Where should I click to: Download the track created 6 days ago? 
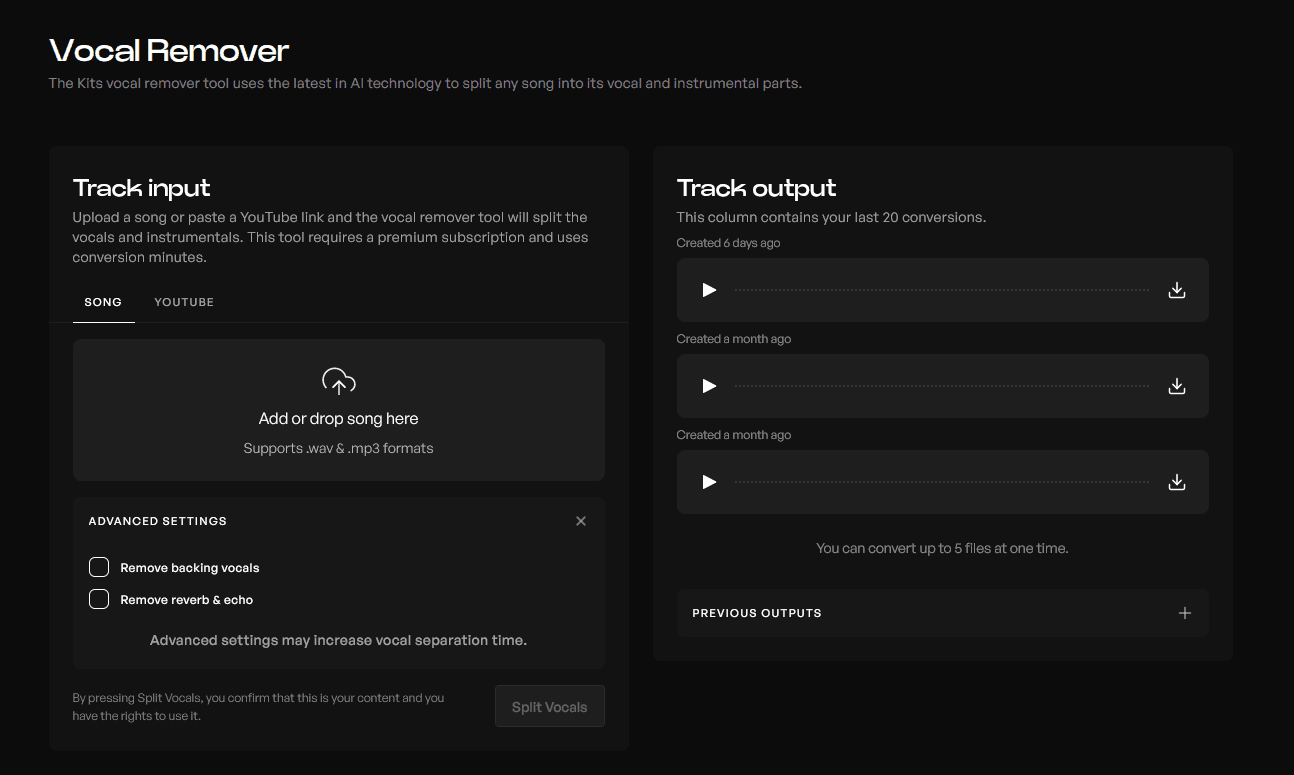1177,290
